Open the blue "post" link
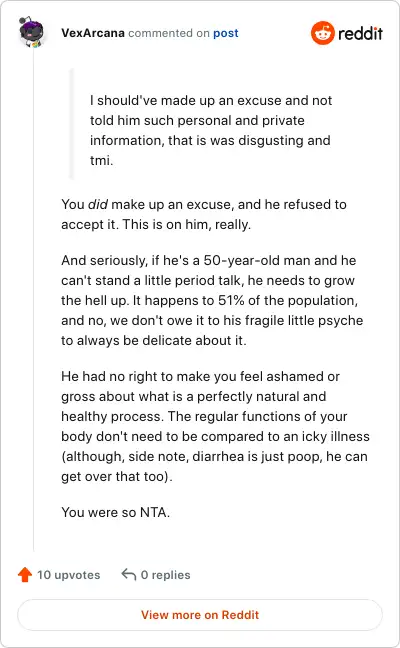Image resolution: width=400 pixels, height=648 pixels. pyautogui.click(x=226, y=33)
